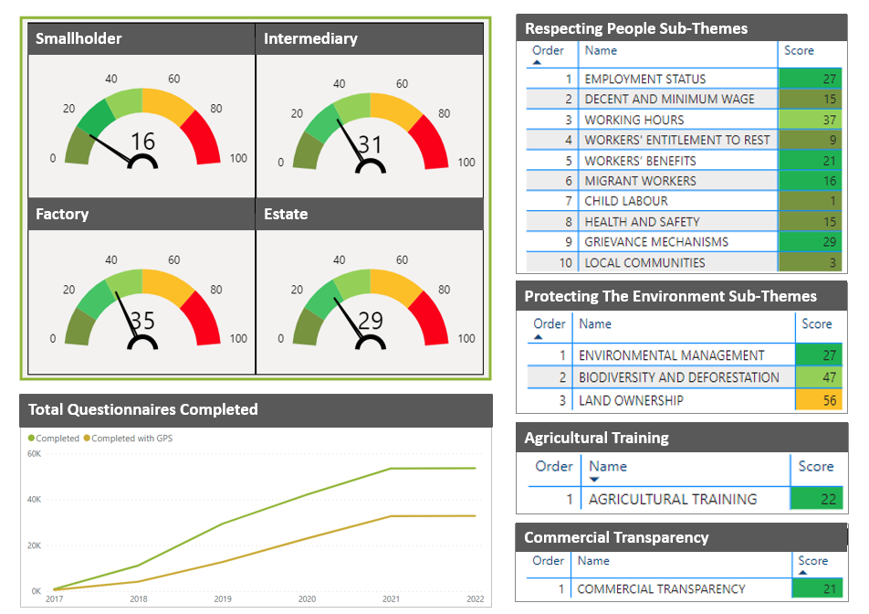Sort by Name column in Respecting People table
The width and height of the screenshot is (869, 614).
pyautogui.click(x=601, y=51)
